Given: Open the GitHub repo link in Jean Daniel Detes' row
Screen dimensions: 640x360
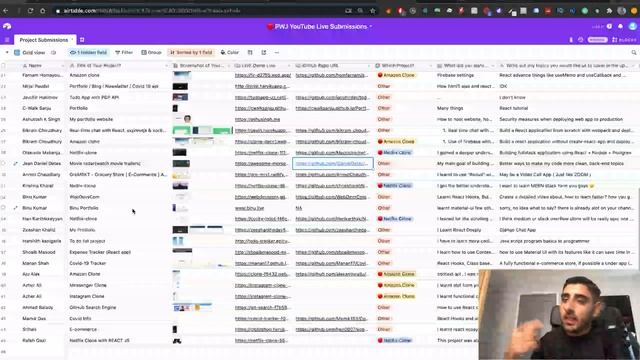Looking at the screenshot, I should point(332,163).
